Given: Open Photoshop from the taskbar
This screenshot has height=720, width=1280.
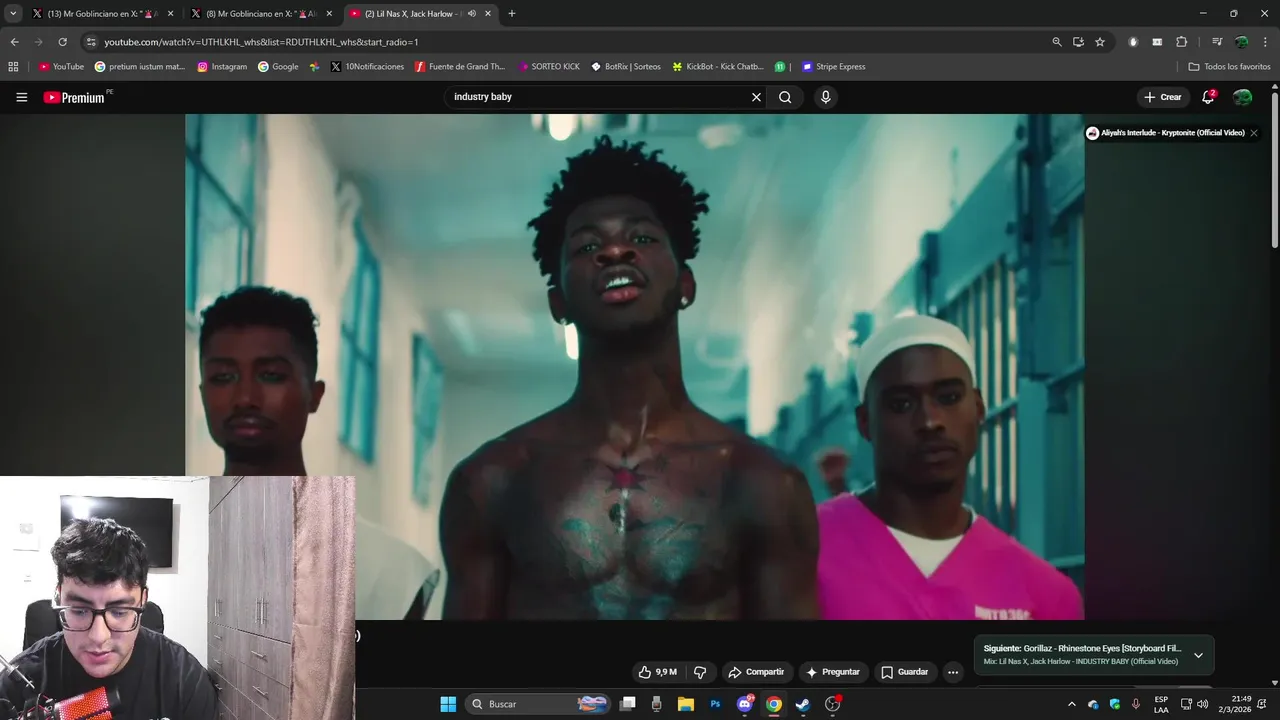Looking at the screenshot, I should coord(715,704).
